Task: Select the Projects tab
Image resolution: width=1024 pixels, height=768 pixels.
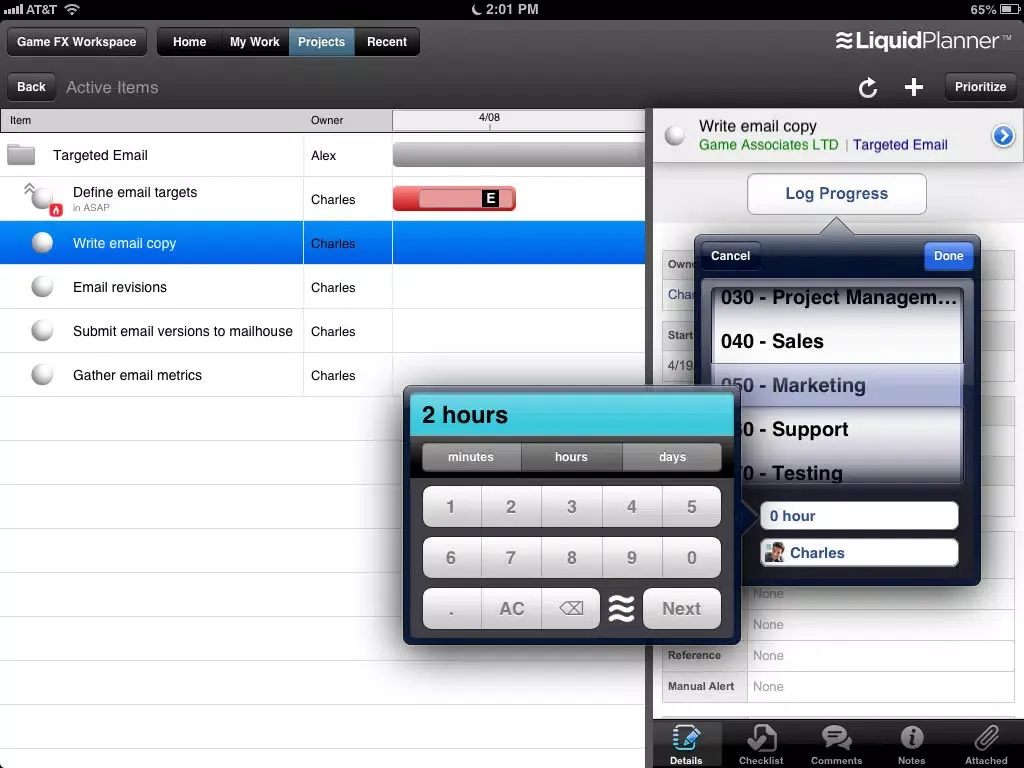Action: pos(321,42)
